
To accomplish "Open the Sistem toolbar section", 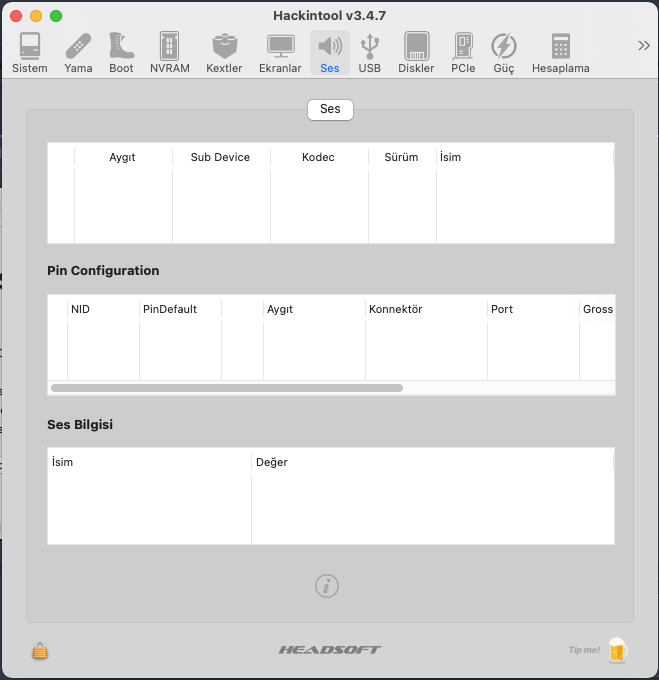I will click(x=29, y=52).
